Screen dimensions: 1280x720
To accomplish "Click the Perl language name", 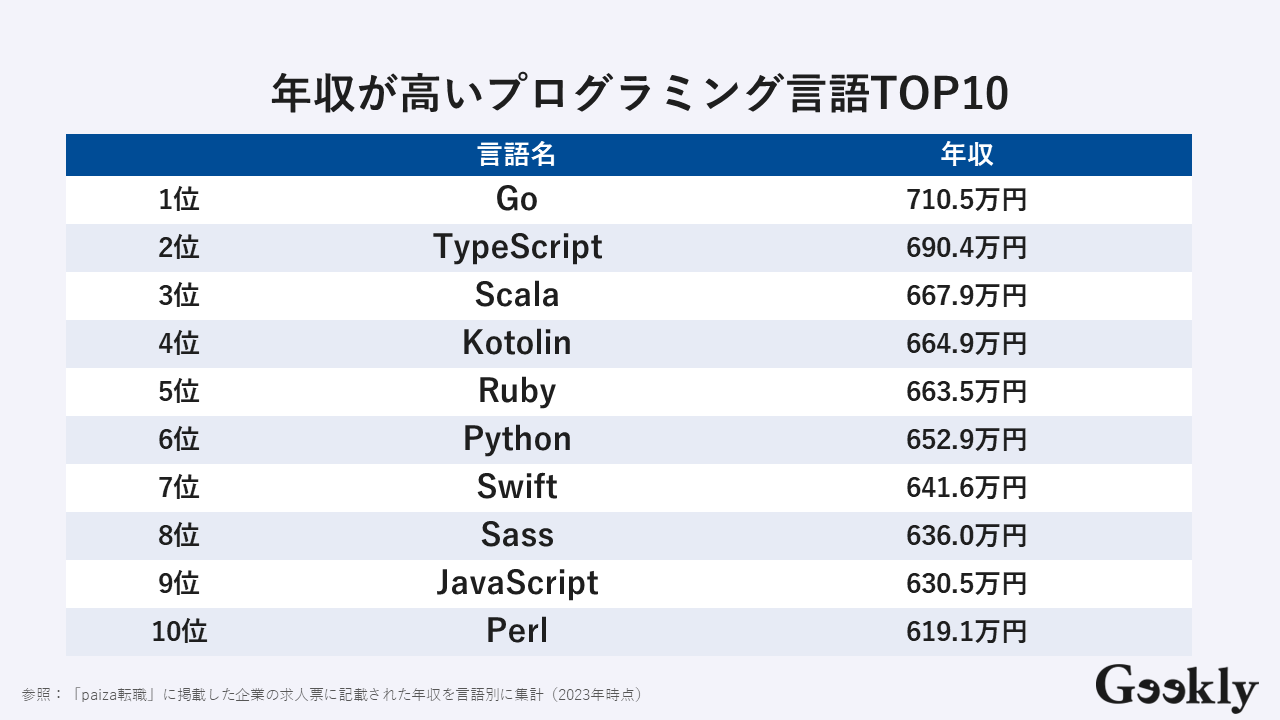I will click(x=516, y=631).
